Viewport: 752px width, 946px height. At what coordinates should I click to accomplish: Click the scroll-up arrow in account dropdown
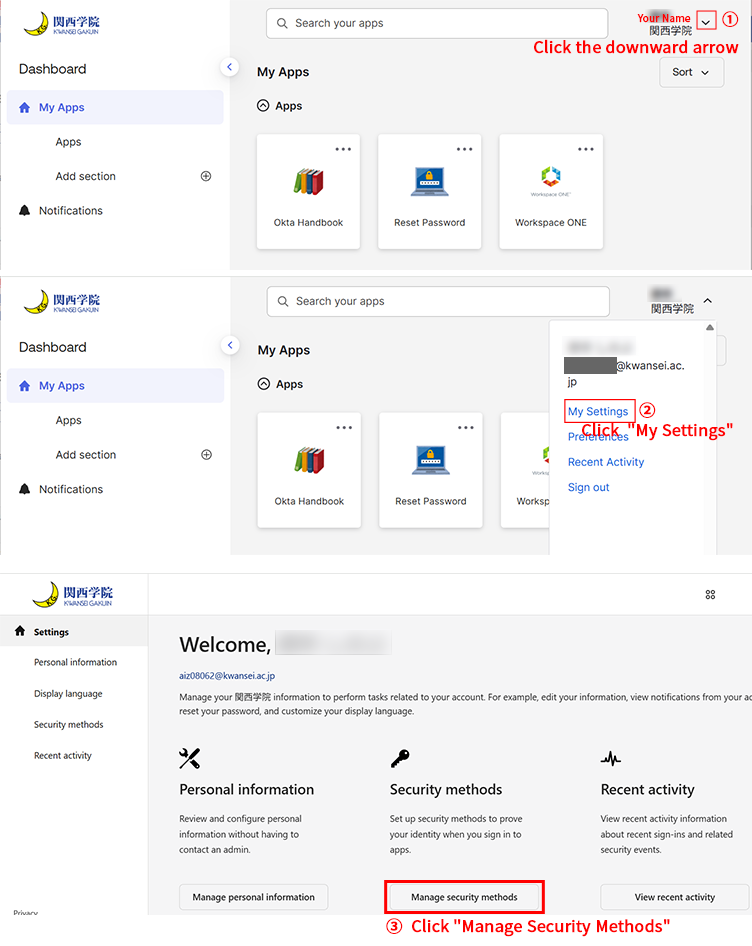coord(710,328)
